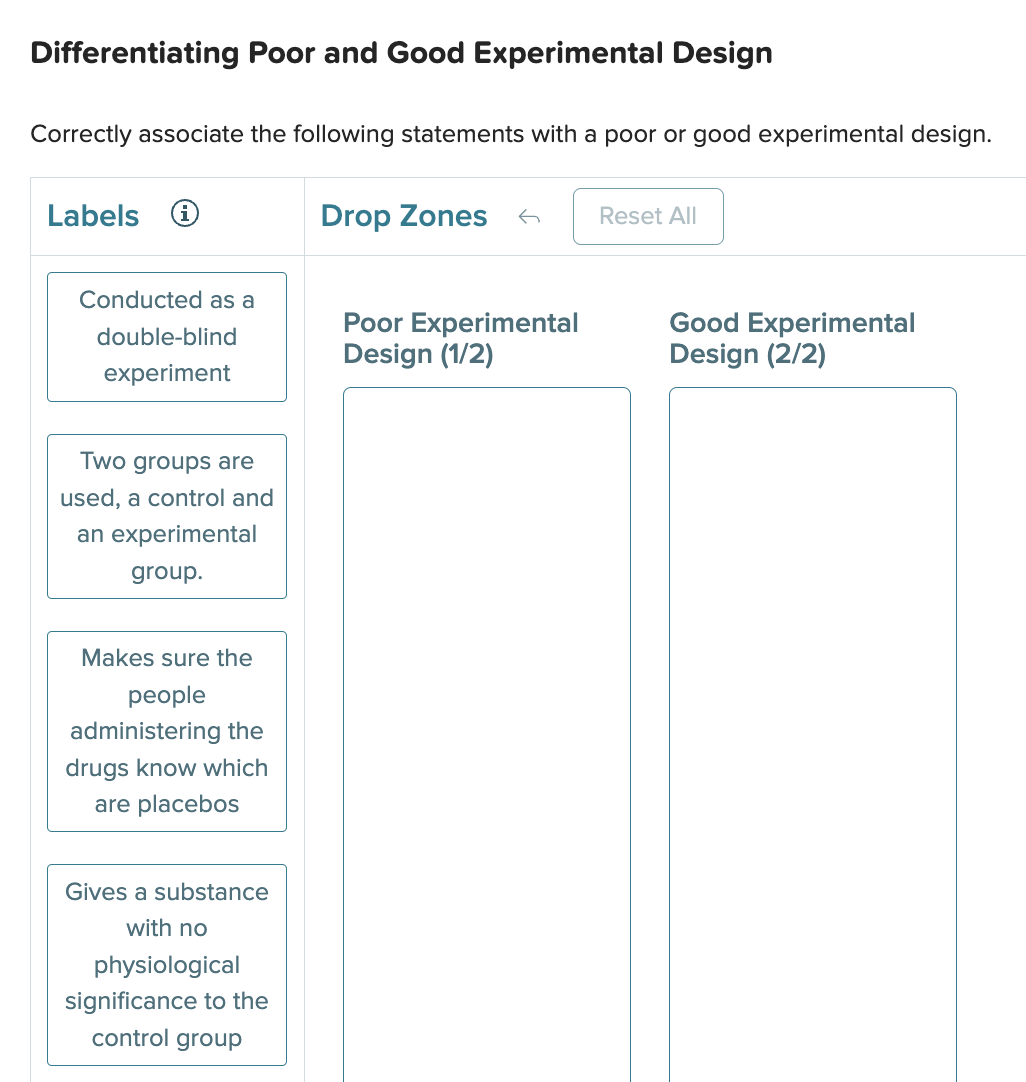Click the "Conducted as a double-blind experiment" label

coord(166,336)
